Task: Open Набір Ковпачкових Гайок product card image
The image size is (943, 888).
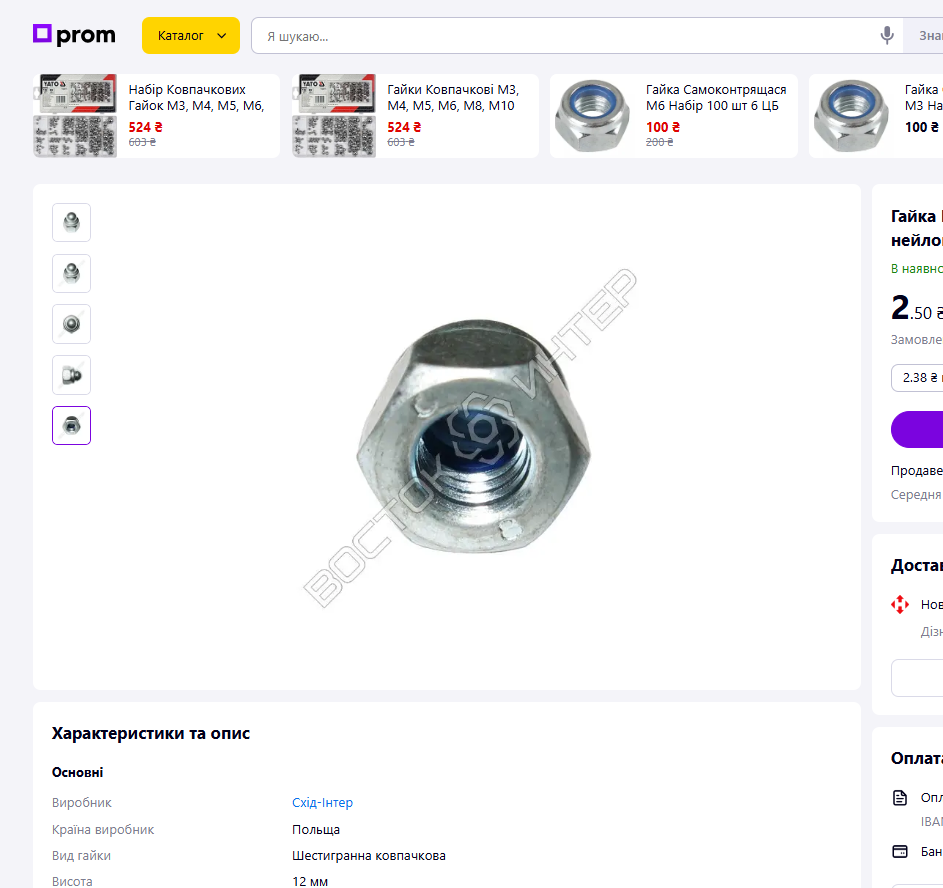Action: pos(75,116)
